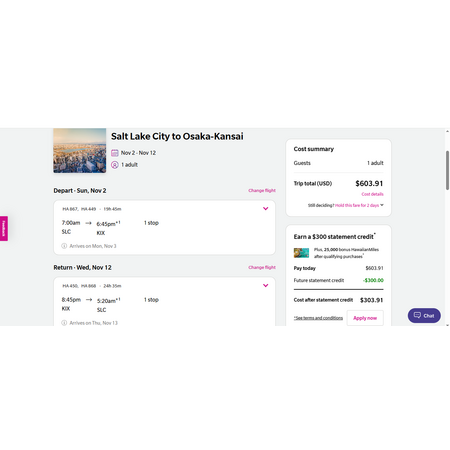Screen dimensions: 450x450
Task: Click the Osaka city thumbnail image
Action: [80, 151]
